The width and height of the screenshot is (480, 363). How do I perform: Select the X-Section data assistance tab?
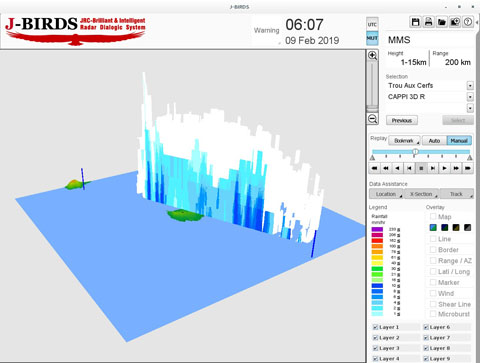click(421, 194)
